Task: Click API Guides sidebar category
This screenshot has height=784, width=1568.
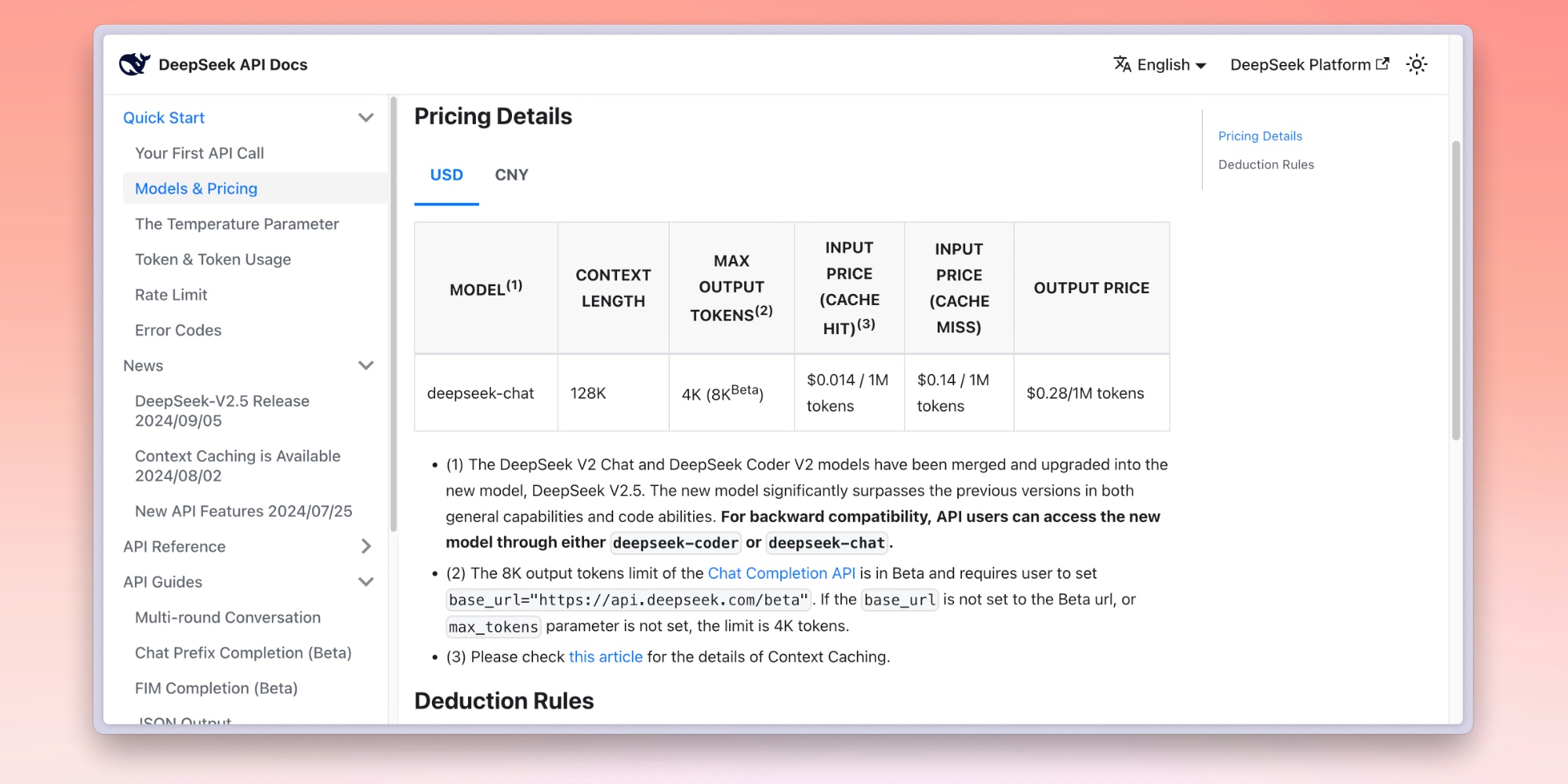Action: (x=162, y=582)
